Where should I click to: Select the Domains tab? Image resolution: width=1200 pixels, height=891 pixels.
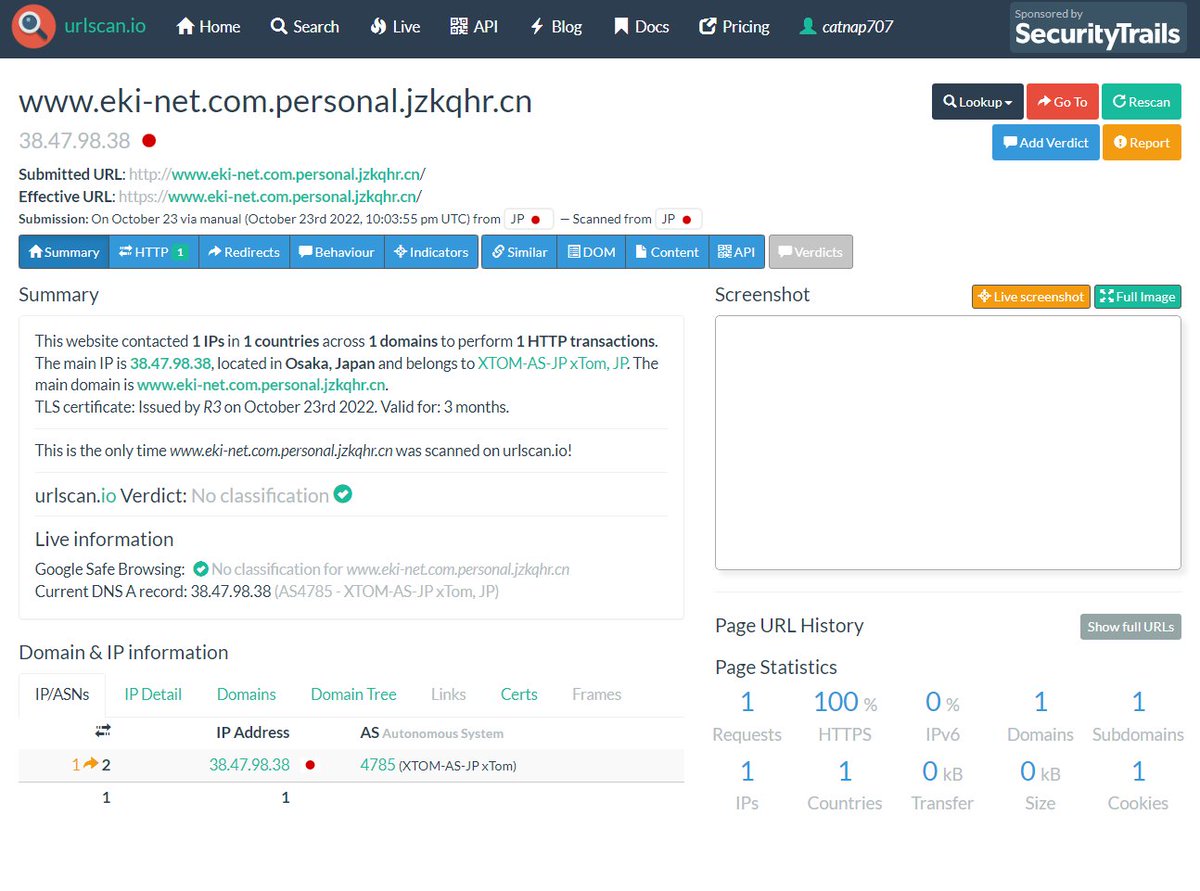click(x=246, y=694)
